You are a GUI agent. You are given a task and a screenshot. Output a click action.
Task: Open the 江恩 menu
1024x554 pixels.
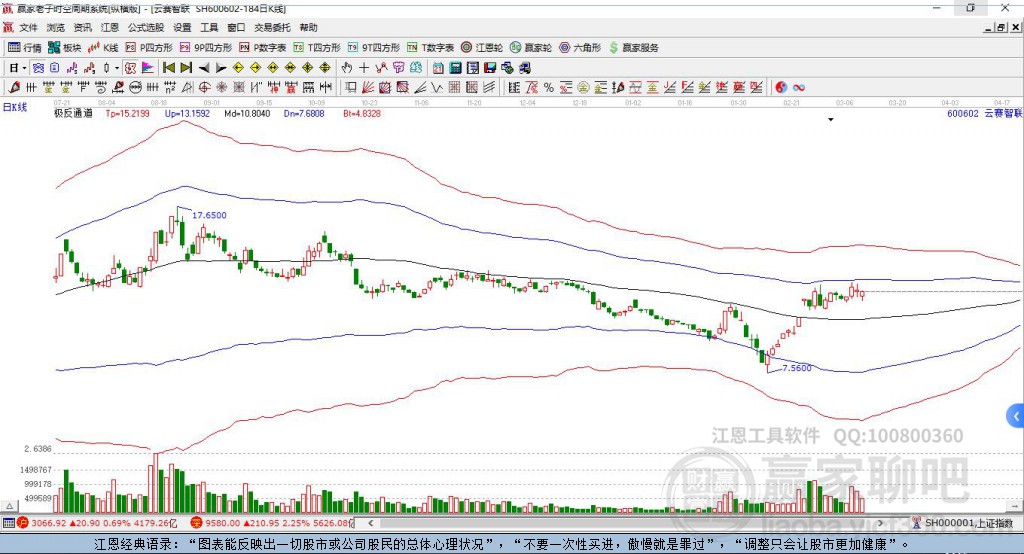point(110,27)
